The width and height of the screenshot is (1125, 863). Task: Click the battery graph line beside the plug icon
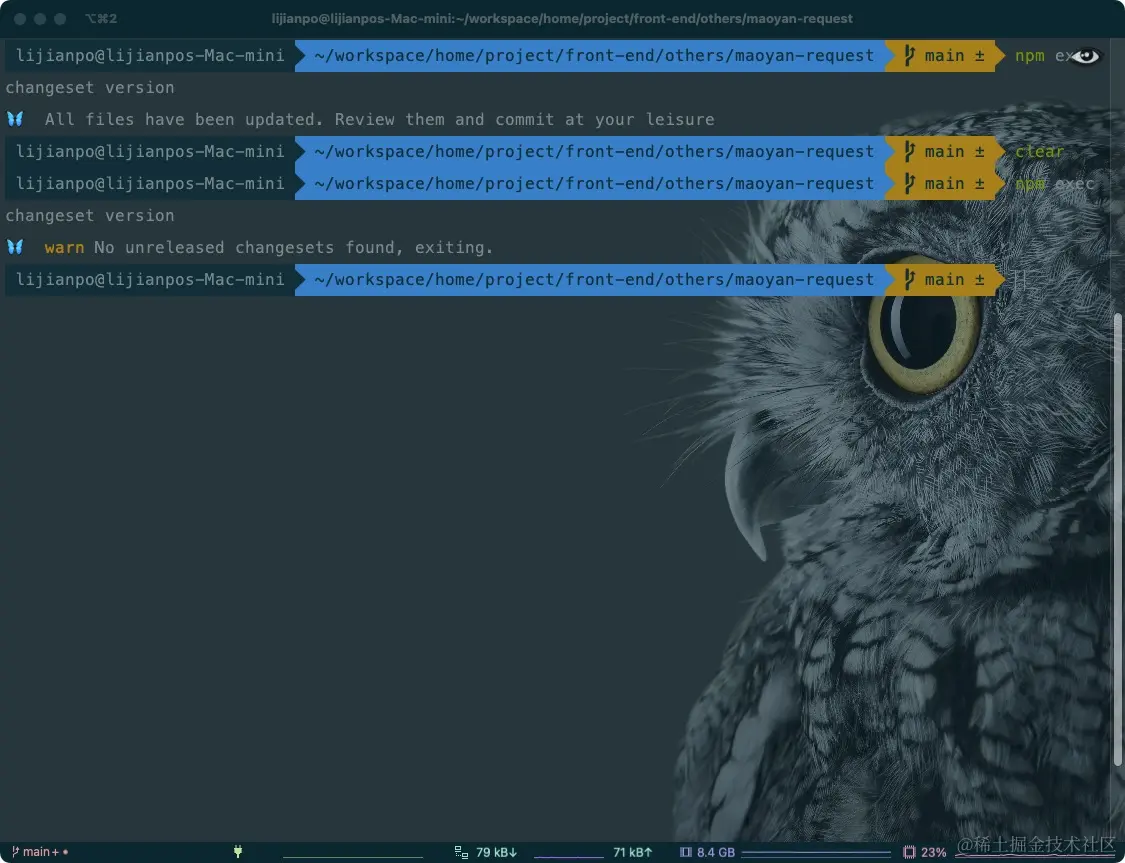coord(353,856)
